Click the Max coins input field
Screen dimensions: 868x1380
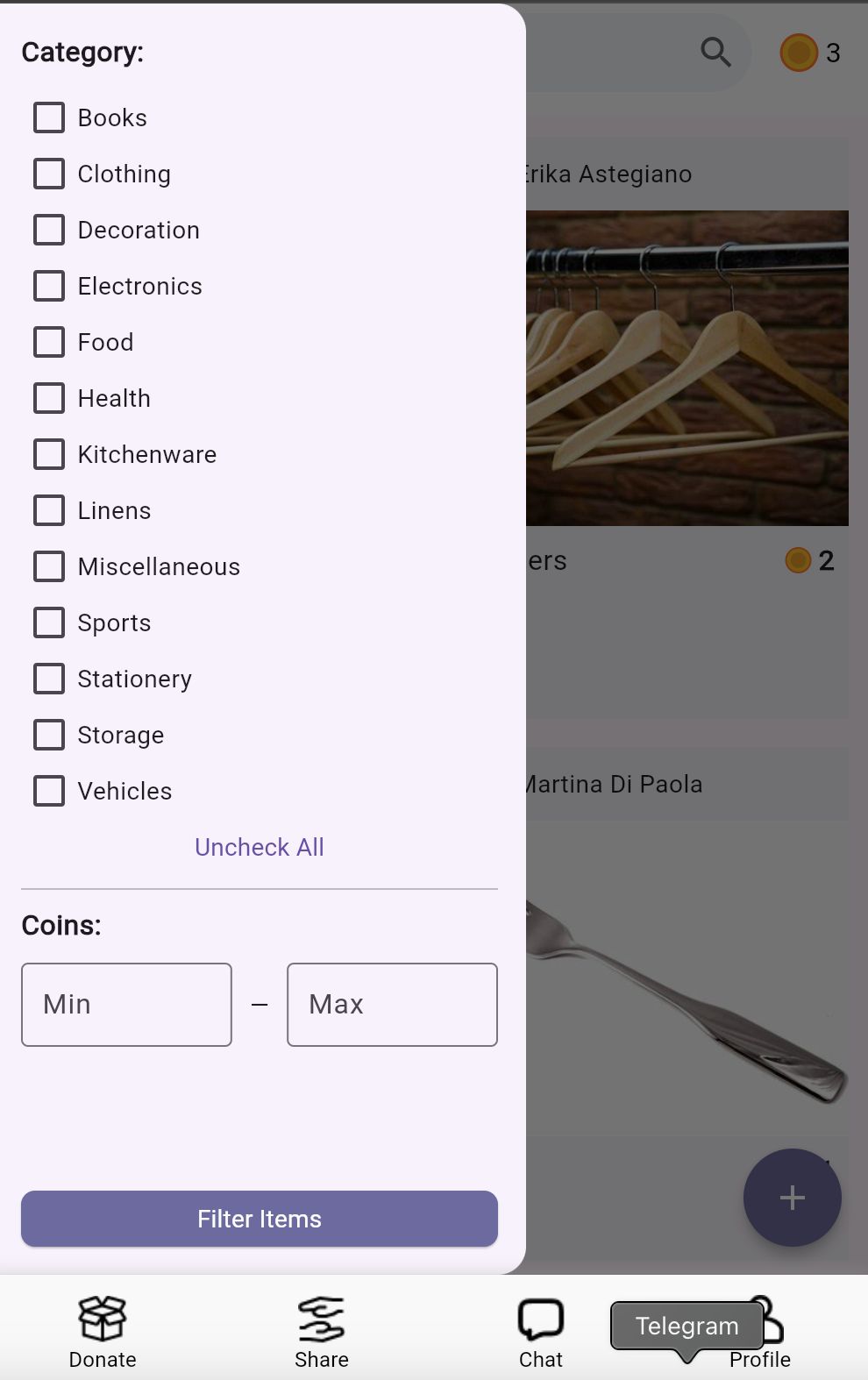coord(392,1005)
